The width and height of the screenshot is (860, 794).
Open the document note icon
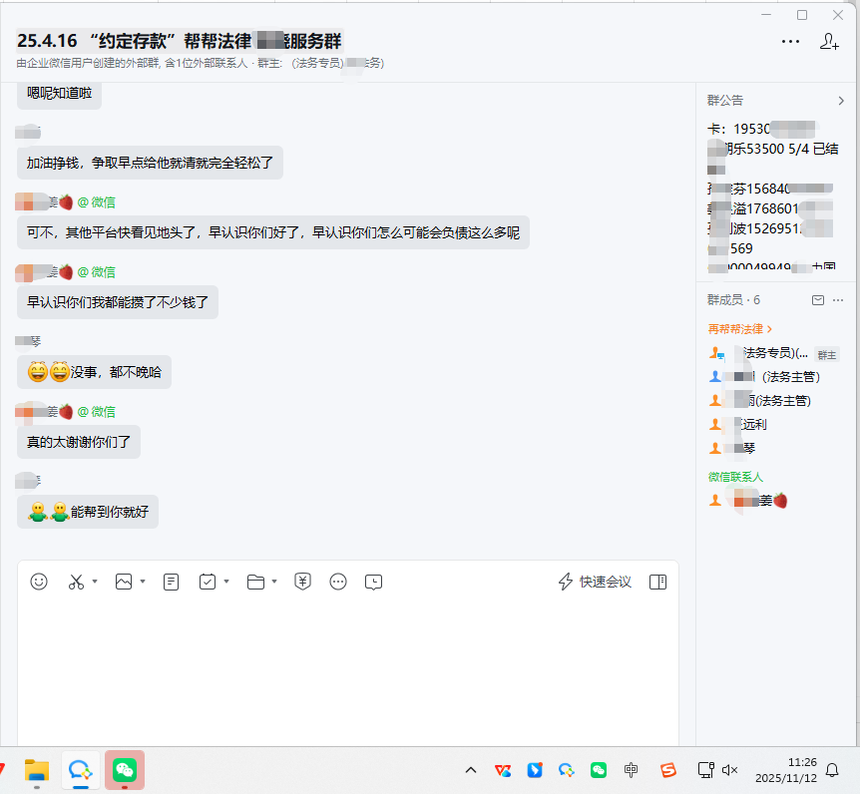171,581
